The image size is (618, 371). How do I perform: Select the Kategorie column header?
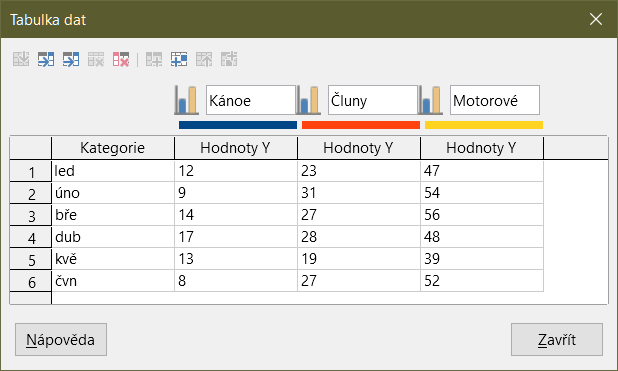113,148
